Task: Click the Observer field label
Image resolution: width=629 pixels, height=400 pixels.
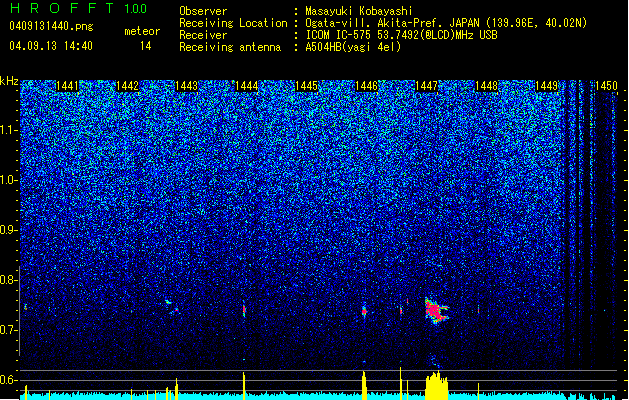Action: click(x=203, y=11)
